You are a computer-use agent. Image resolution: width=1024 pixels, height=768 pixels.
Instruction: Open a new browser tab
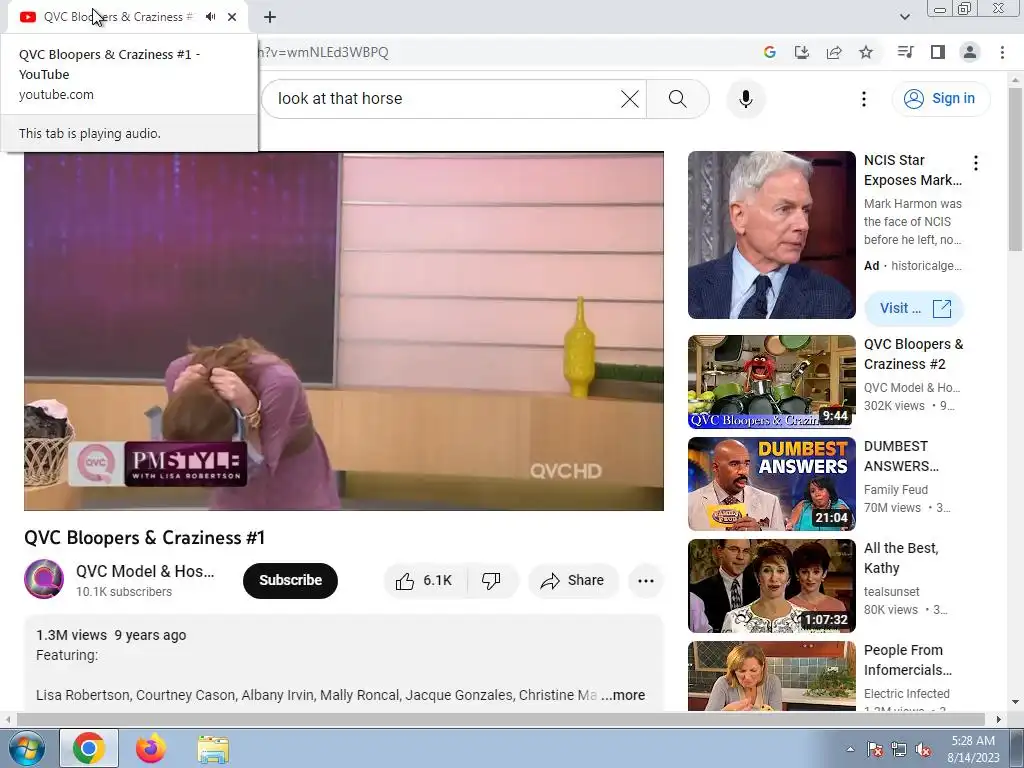point(270,17)
